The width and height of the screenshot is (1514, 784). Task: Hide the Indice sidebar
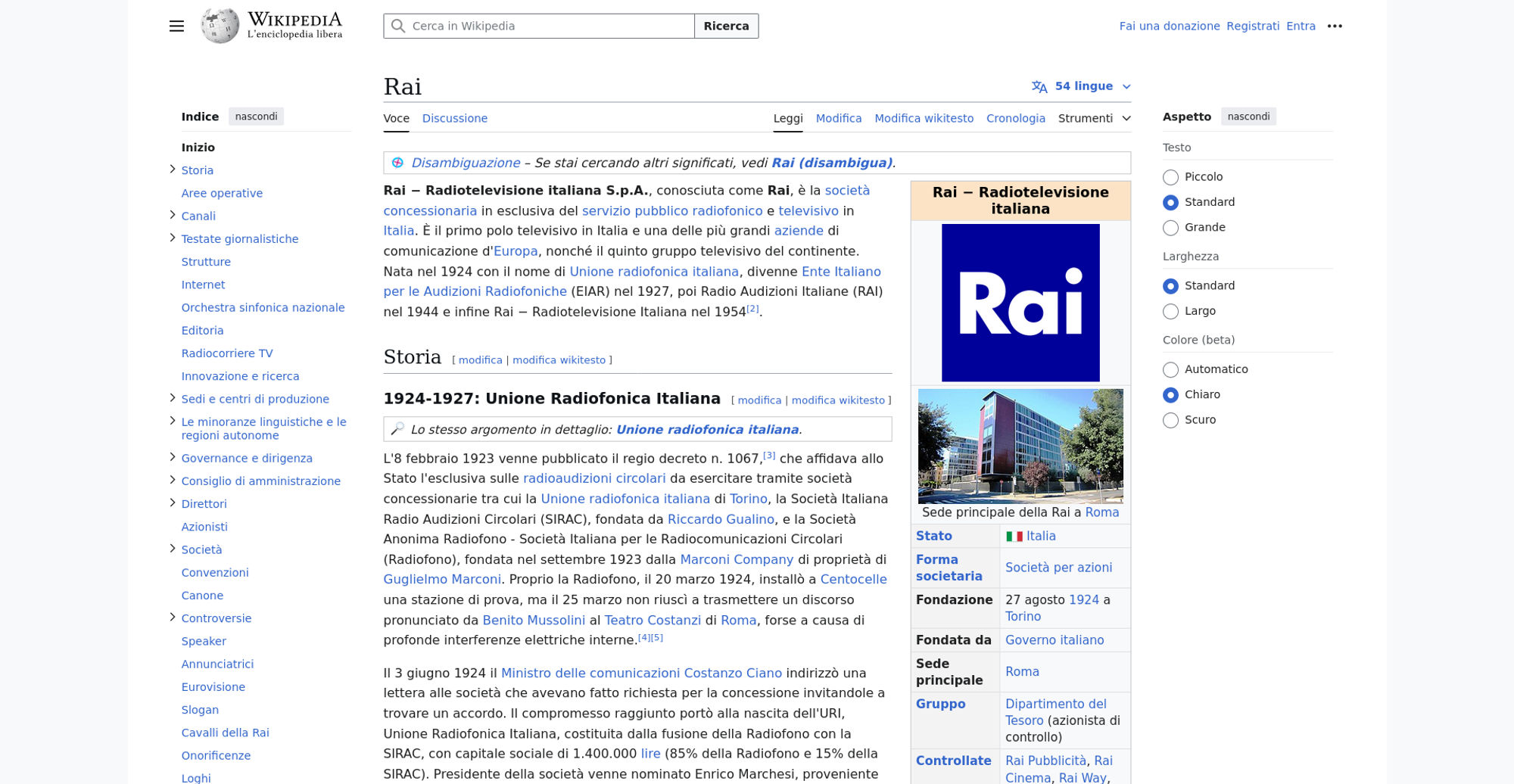[256, 117]
